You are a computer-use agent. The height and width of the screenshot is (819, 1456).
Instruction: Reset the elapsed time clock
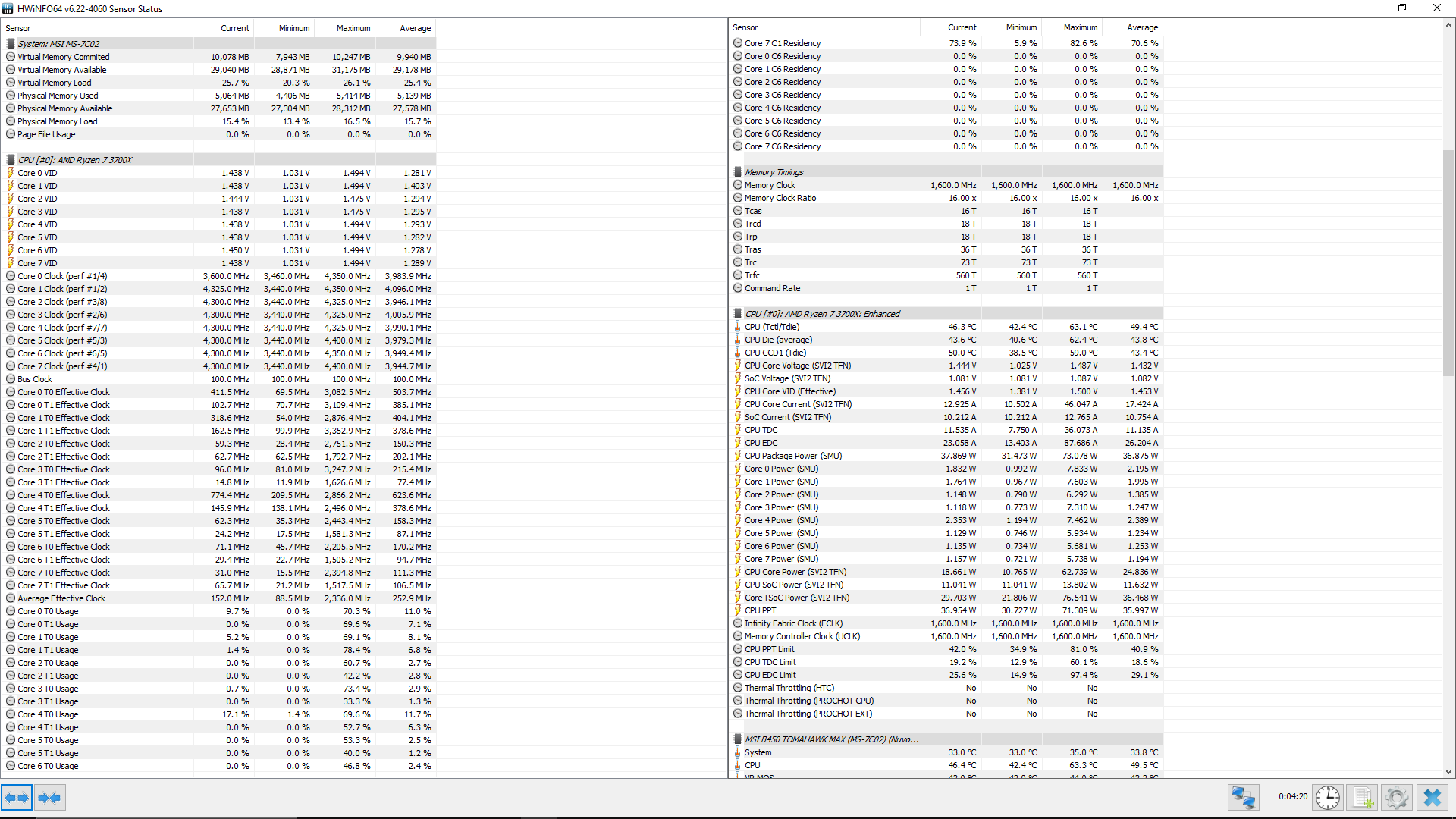pyautogui.click(x=1327, y=798)
